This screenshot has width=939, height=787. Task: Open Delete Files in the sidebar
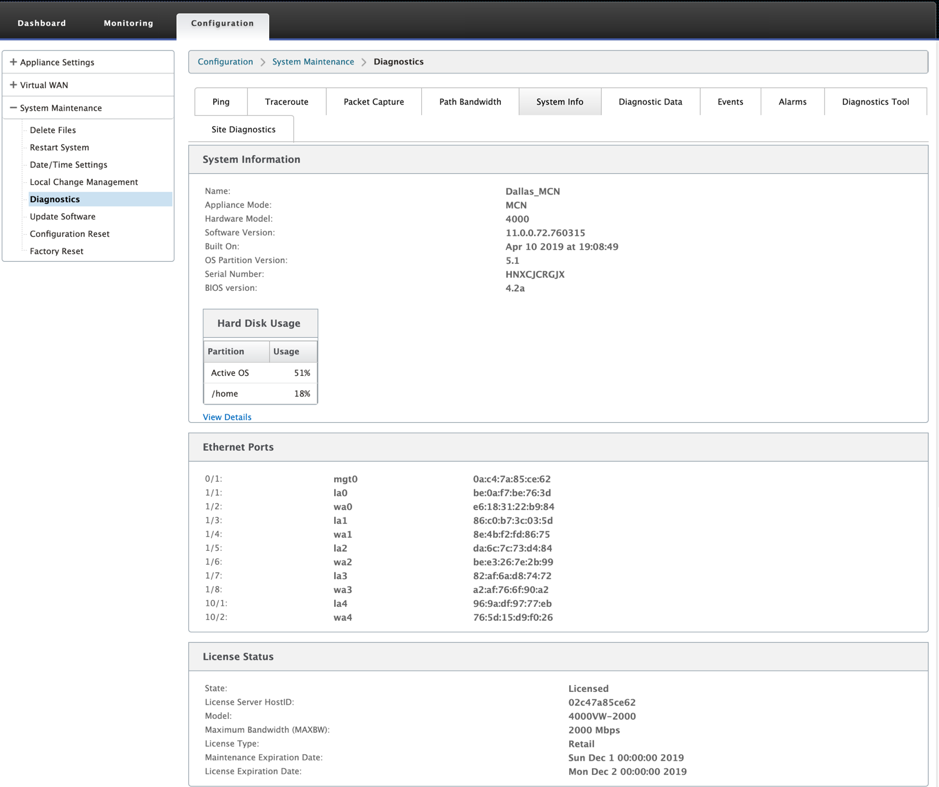pos(53,130)
